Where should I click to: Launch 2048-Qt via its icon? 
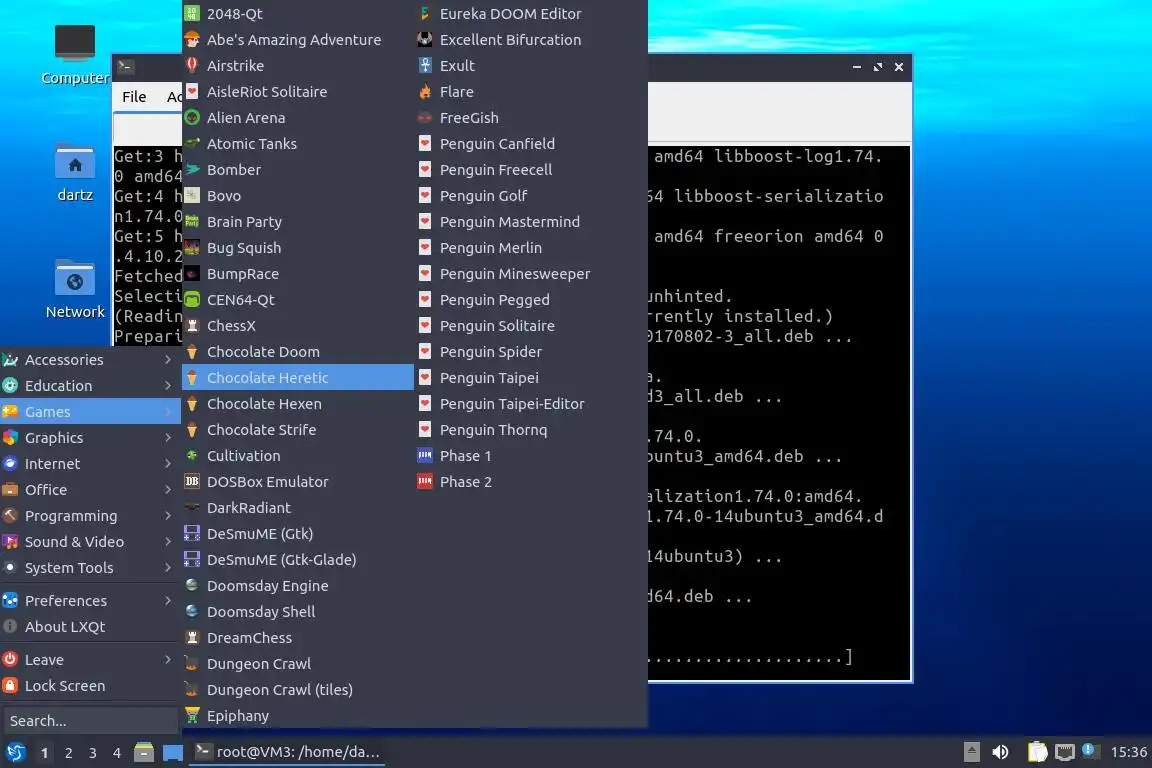[x=192, y=13]
